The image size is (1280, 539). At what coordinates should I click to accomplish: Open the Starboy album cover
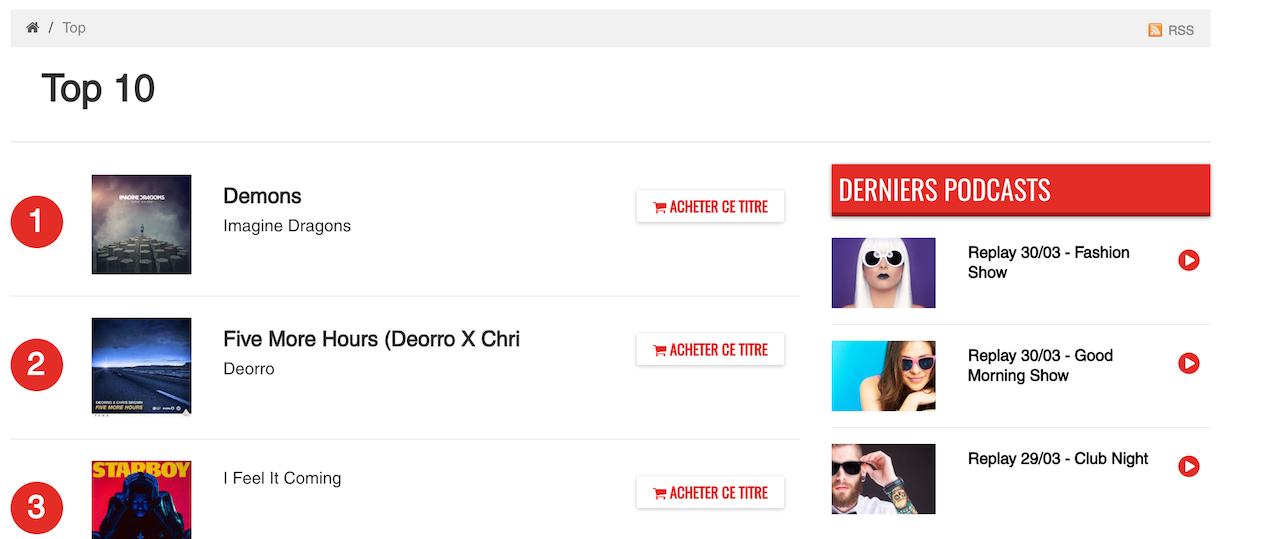pyautogui.click(x=141, y=500)
